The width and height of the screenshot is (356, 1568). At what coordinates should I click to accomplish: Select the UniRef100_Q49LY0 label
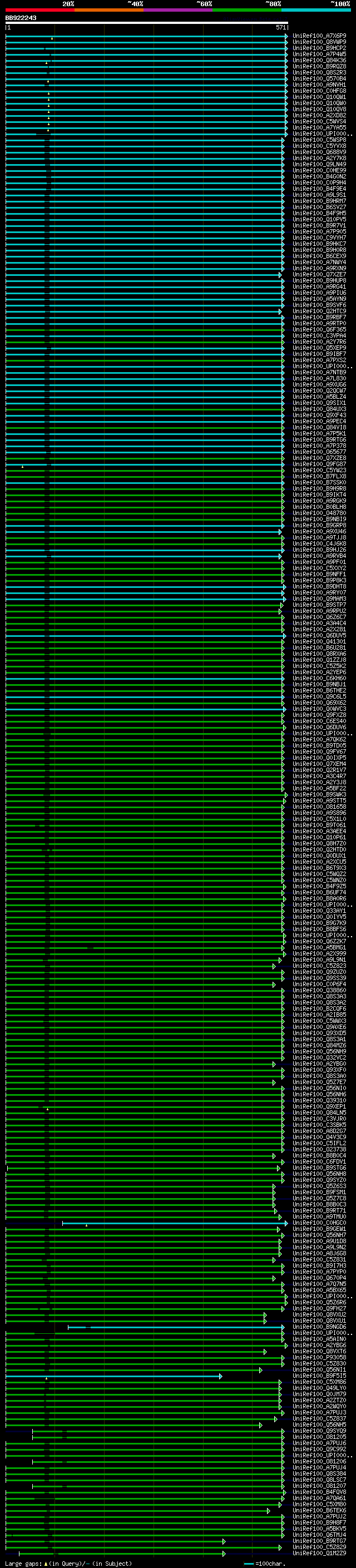[x=319, y=1388]
